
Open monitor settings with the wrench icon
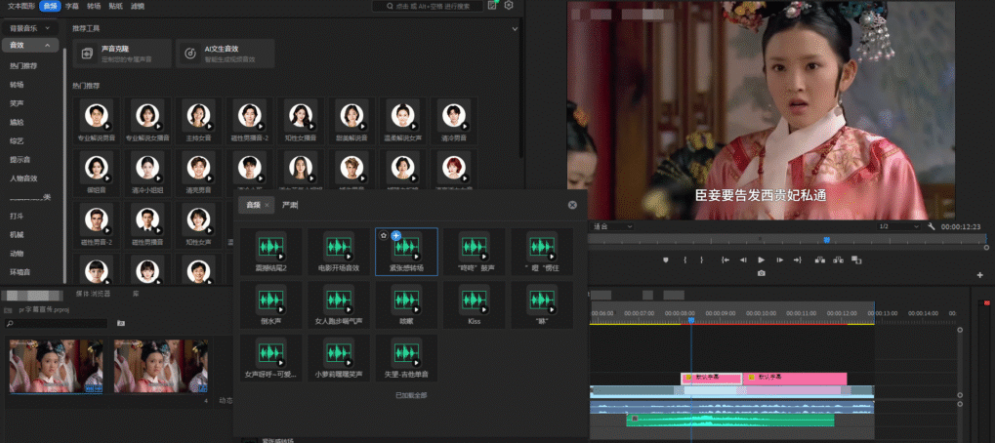pos(931,227)
